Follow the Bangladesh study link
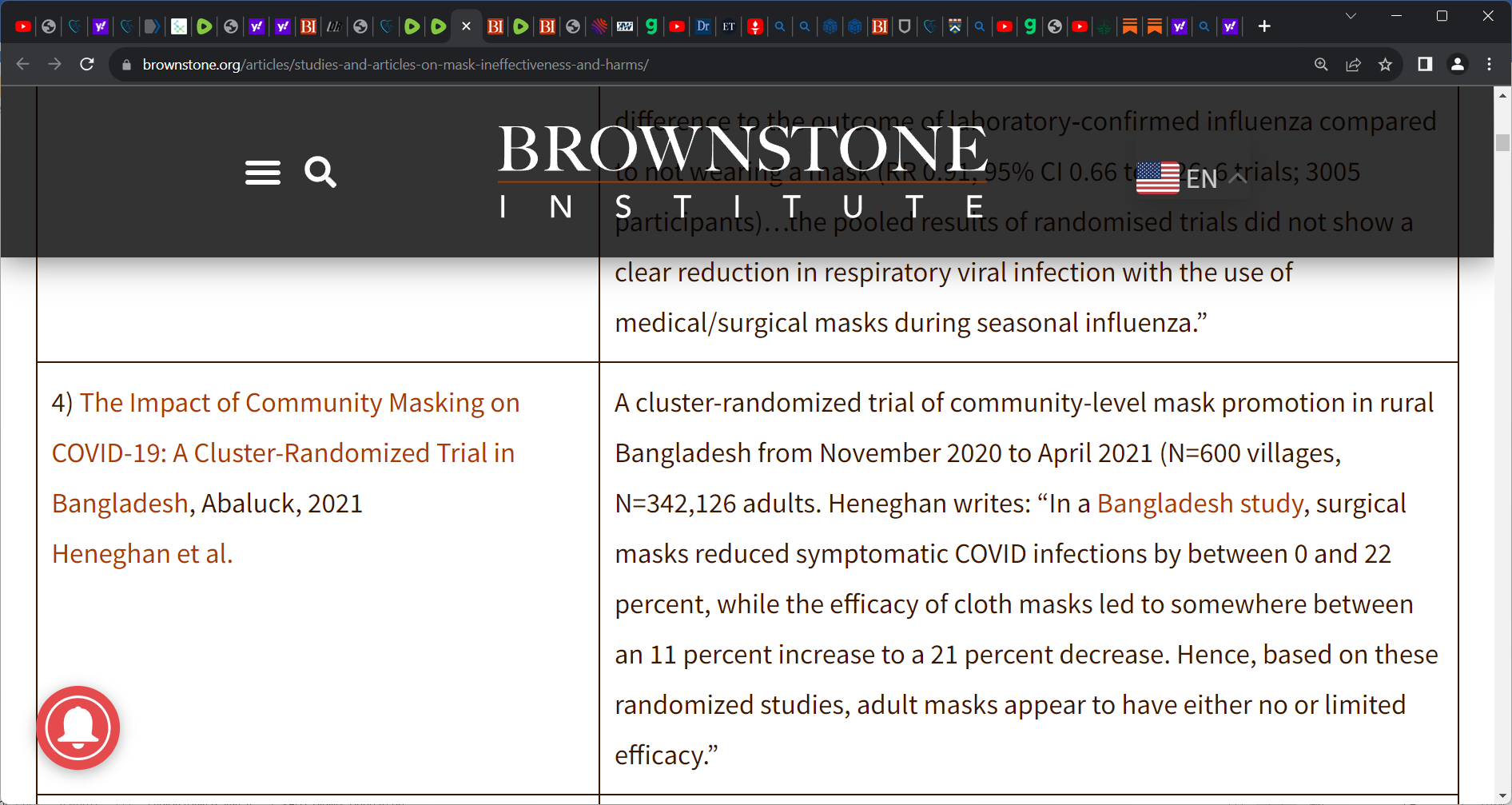Viewport: 1512px width, 805px height. tap(1200, 504)
